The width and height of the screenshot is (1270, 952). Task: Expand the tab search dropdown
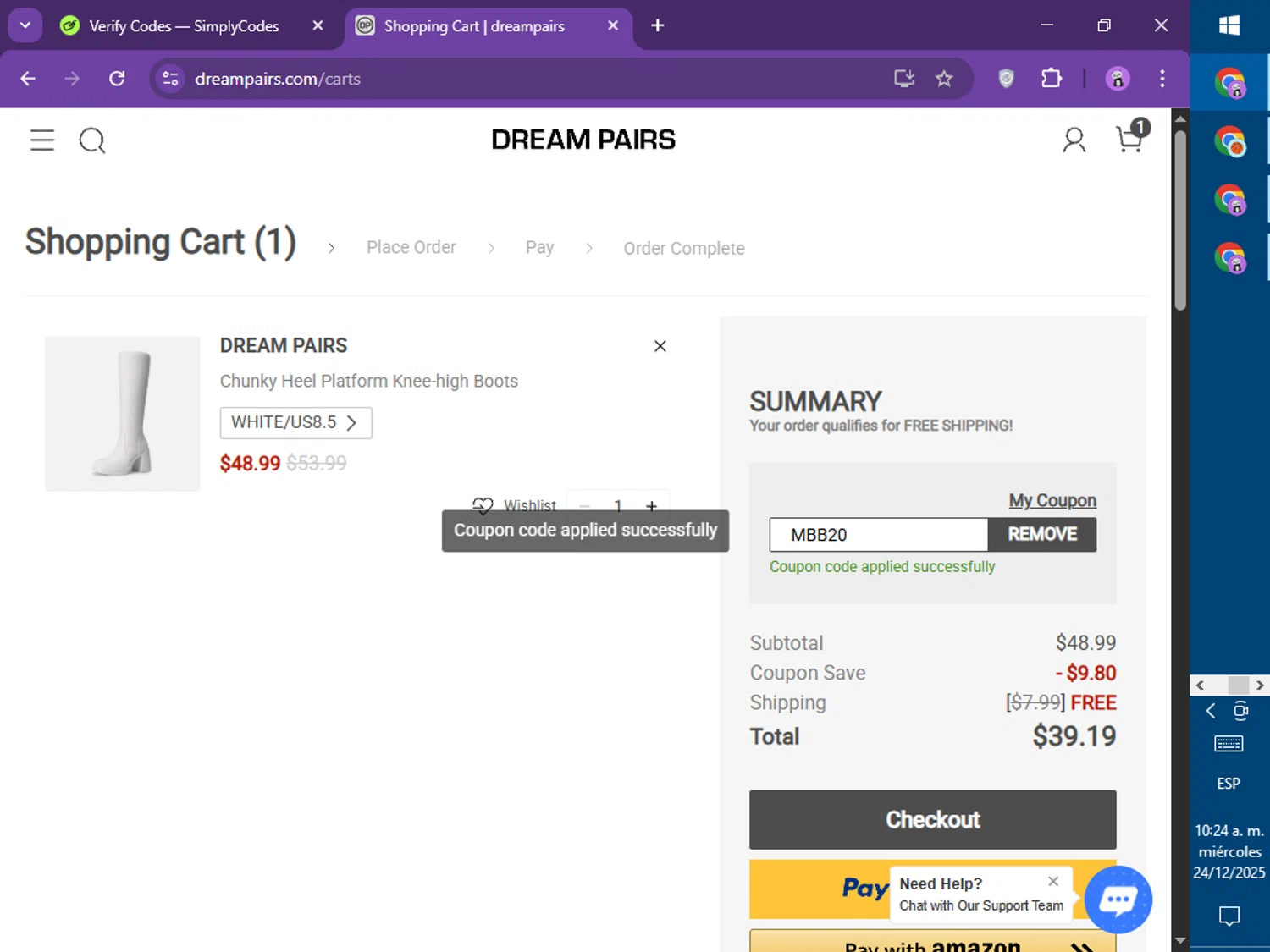[25, 25]
